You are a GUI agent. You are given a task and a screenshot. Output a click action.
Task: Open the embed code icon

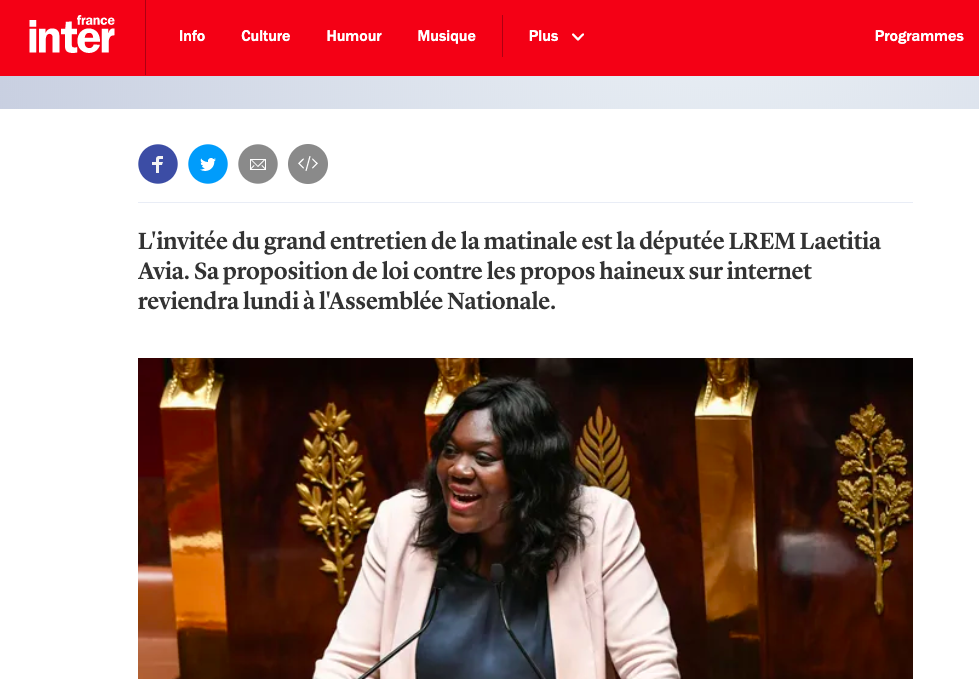(308, 164)
